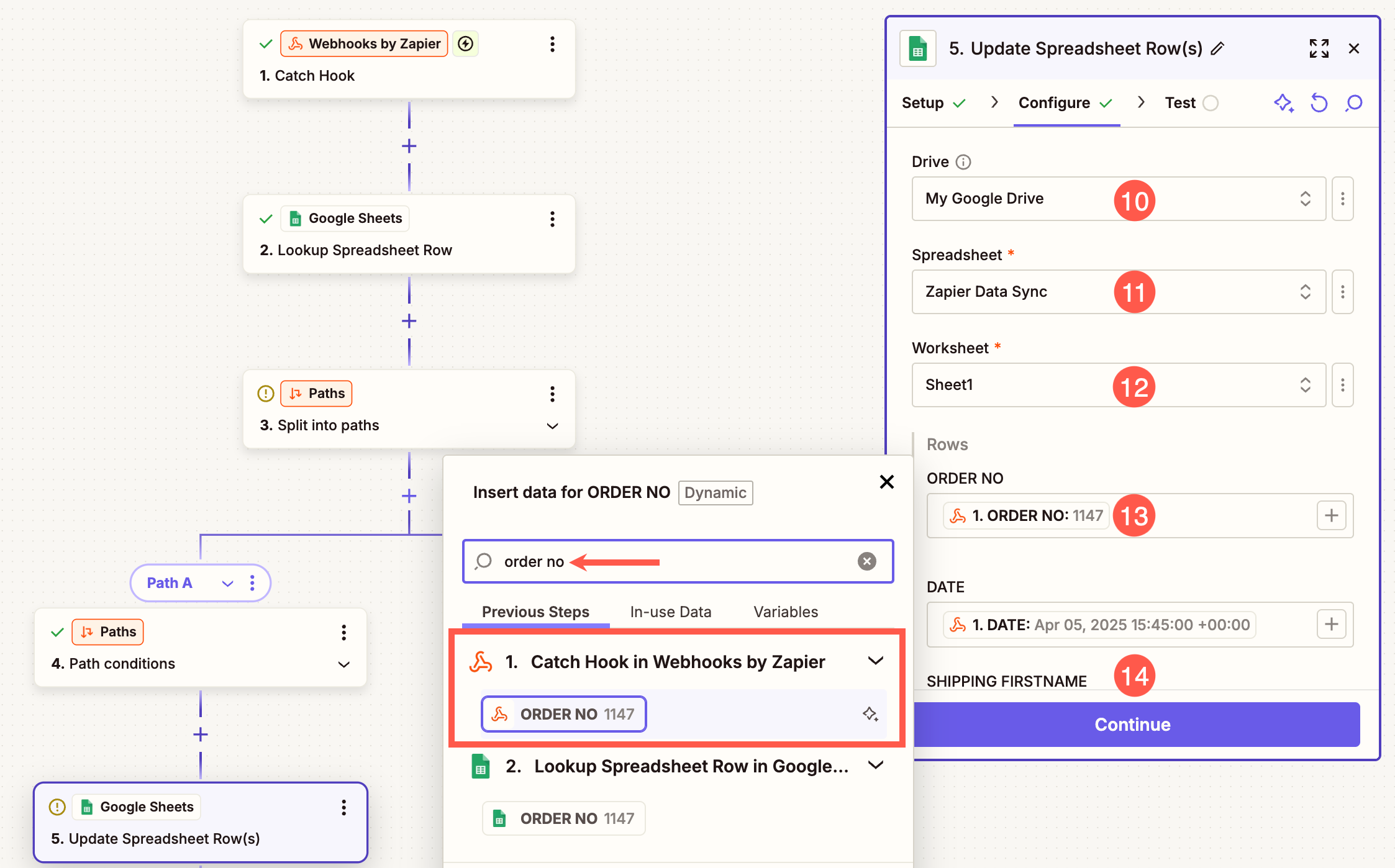The height and width of the screenshot is (868, 1395).
Task: Click the Continue button
Action: (x=1132, y=725)
